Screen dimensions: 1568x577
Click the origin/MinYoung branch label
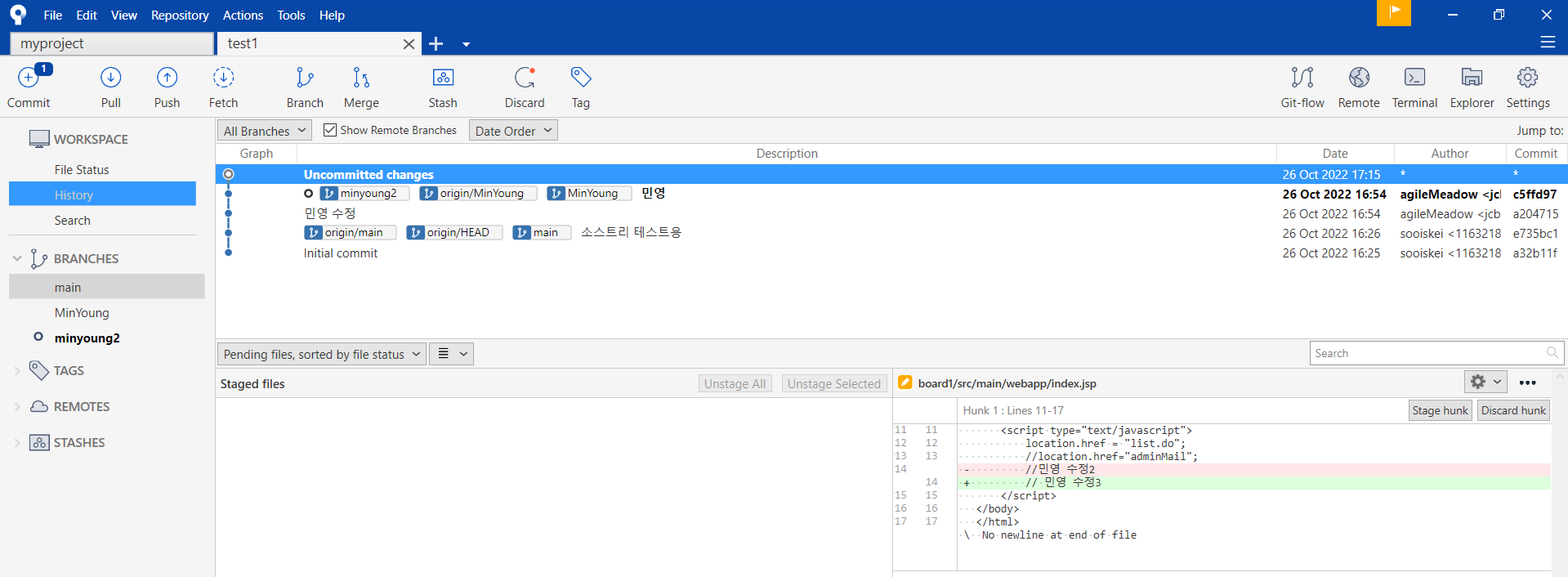[x=478, y=194]
